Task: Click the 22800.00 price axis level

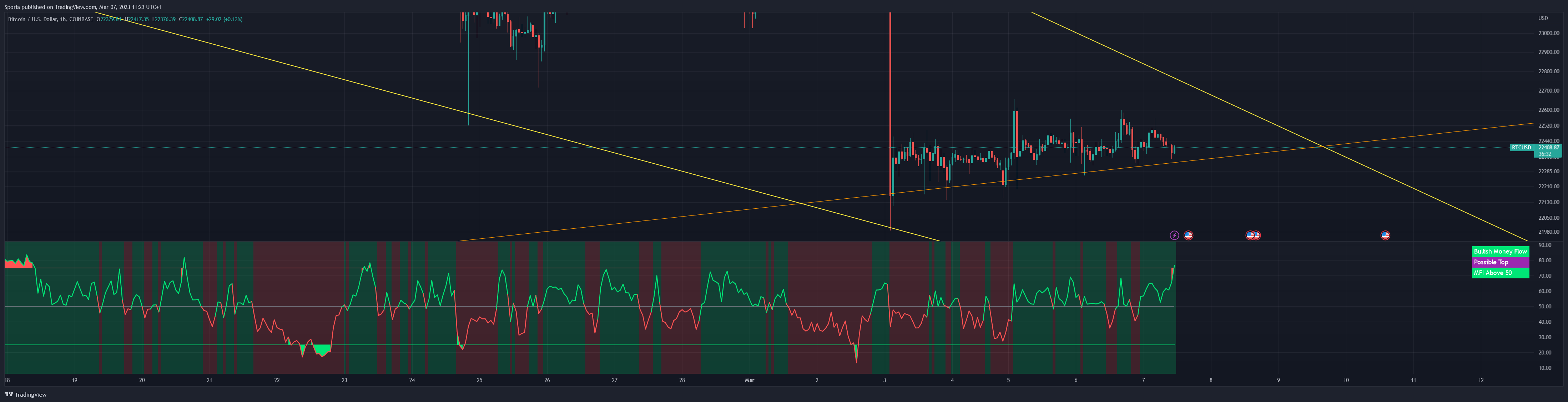Action: tap(1548, 72)
